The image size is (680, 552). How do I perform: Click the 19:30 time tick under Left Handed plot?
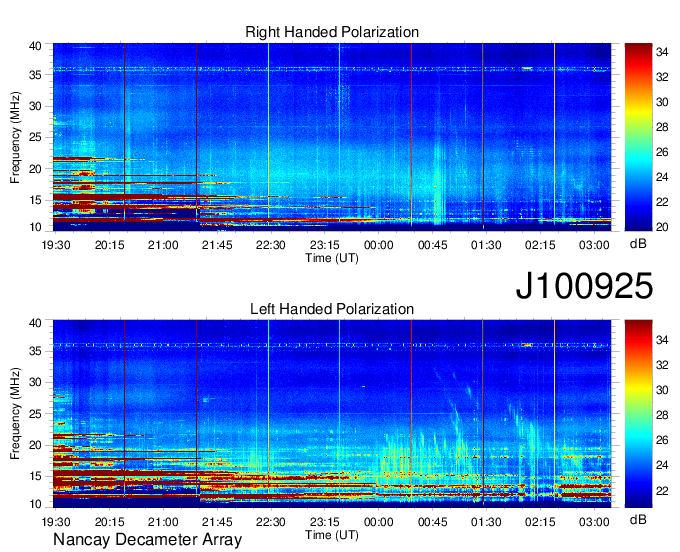(x=56, y=522)
